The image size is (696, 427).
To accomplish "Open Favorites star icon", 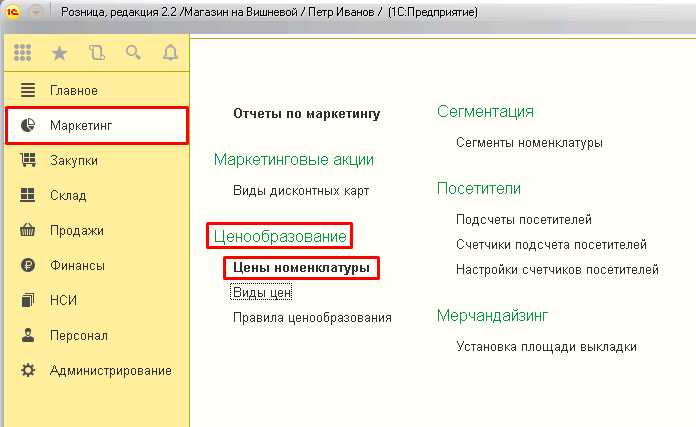I will point(59,53).
